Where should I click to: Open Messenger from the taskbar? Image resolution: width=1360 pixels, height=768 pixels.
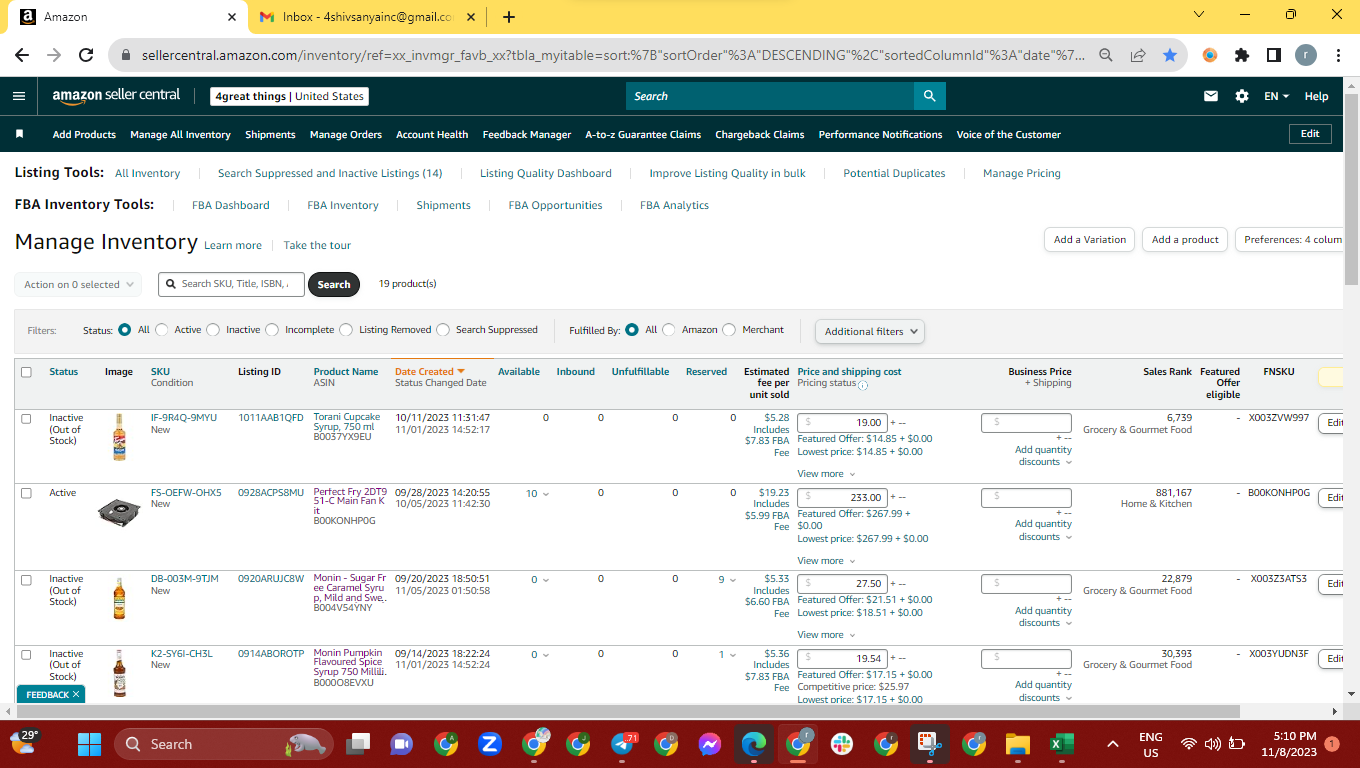[x=710, y=744]
